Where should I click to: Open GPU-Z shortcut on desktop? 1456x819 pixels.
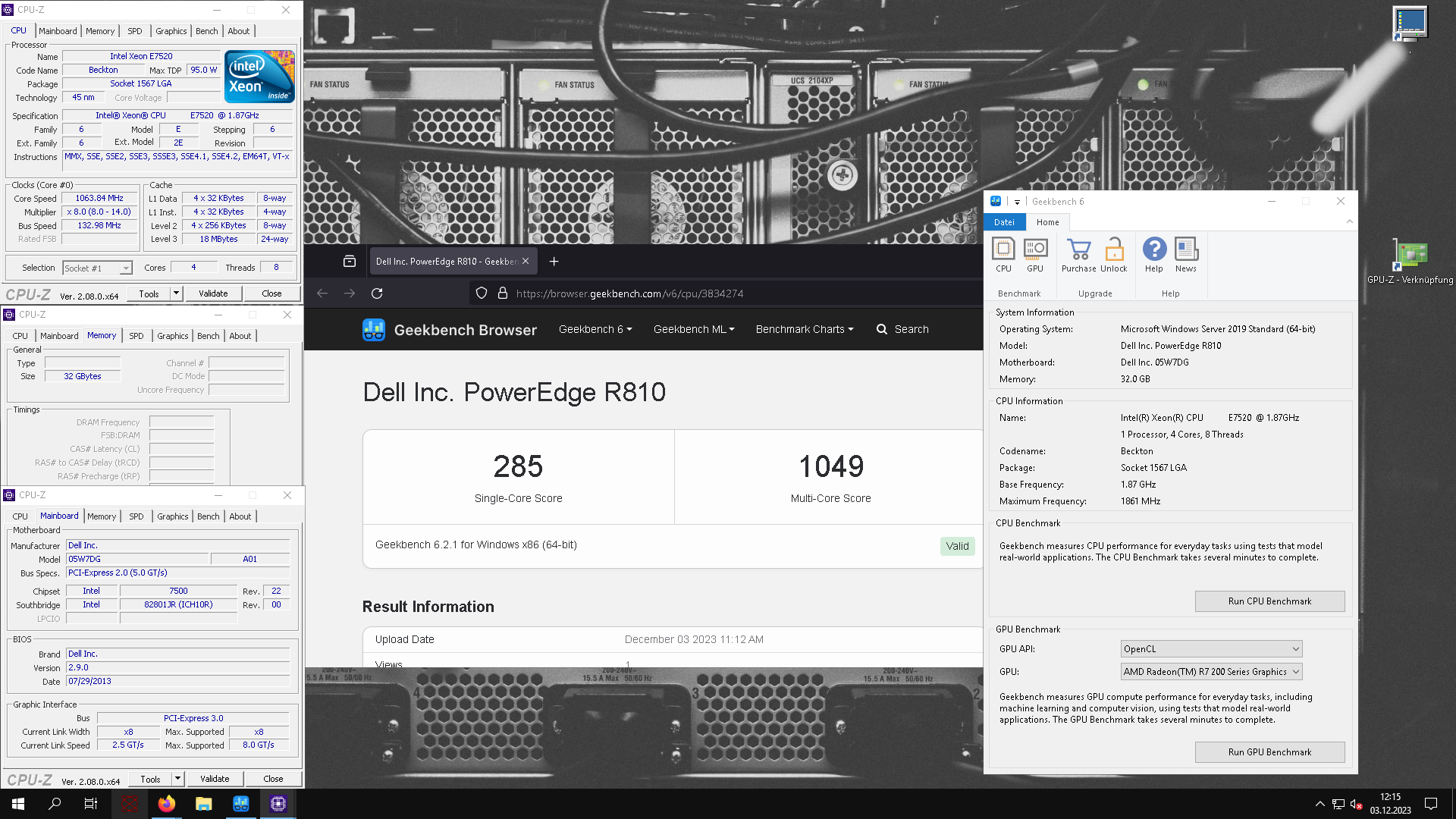[x=1410, y=262]
